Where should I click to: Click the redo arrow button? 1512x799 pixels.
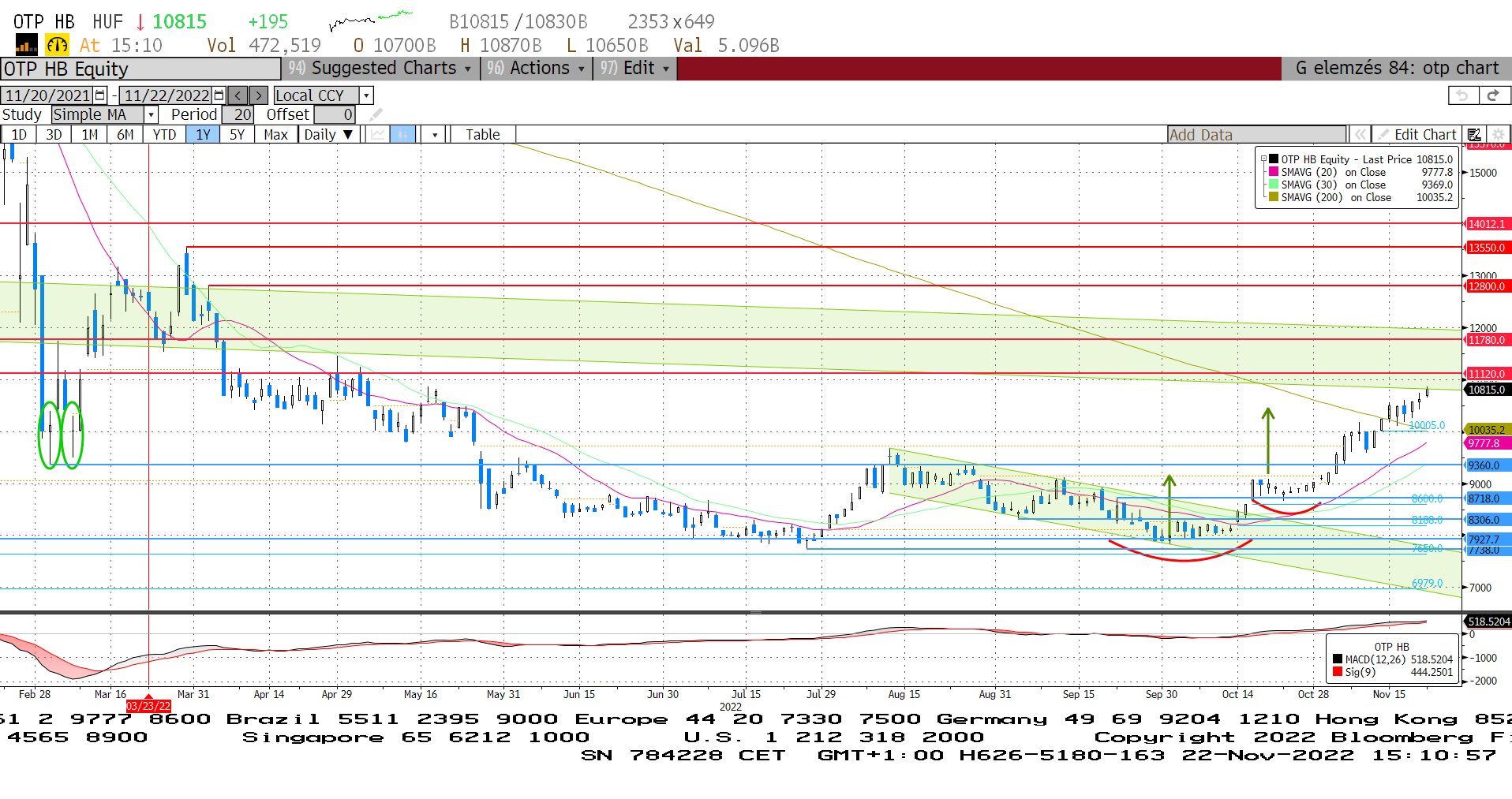pyautogui.click(x=1493, y=95)
